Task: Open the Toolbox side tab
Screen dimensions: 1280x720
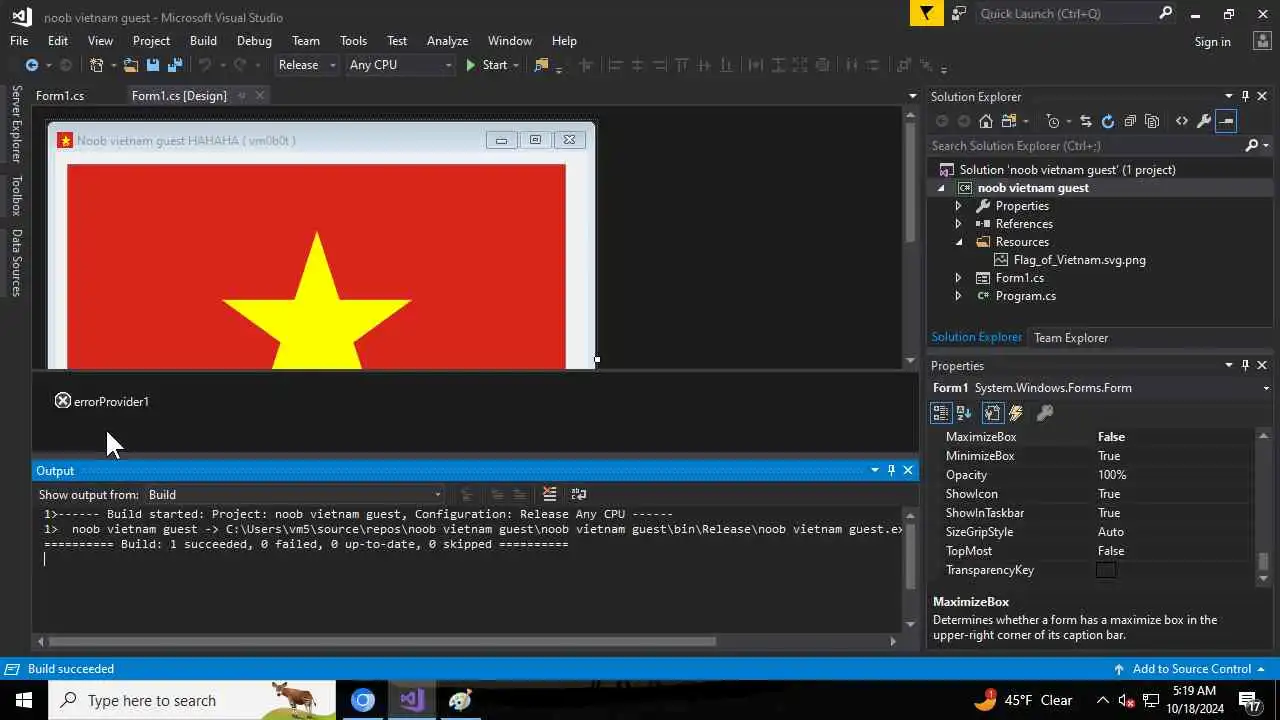Action: coord(16,196)
